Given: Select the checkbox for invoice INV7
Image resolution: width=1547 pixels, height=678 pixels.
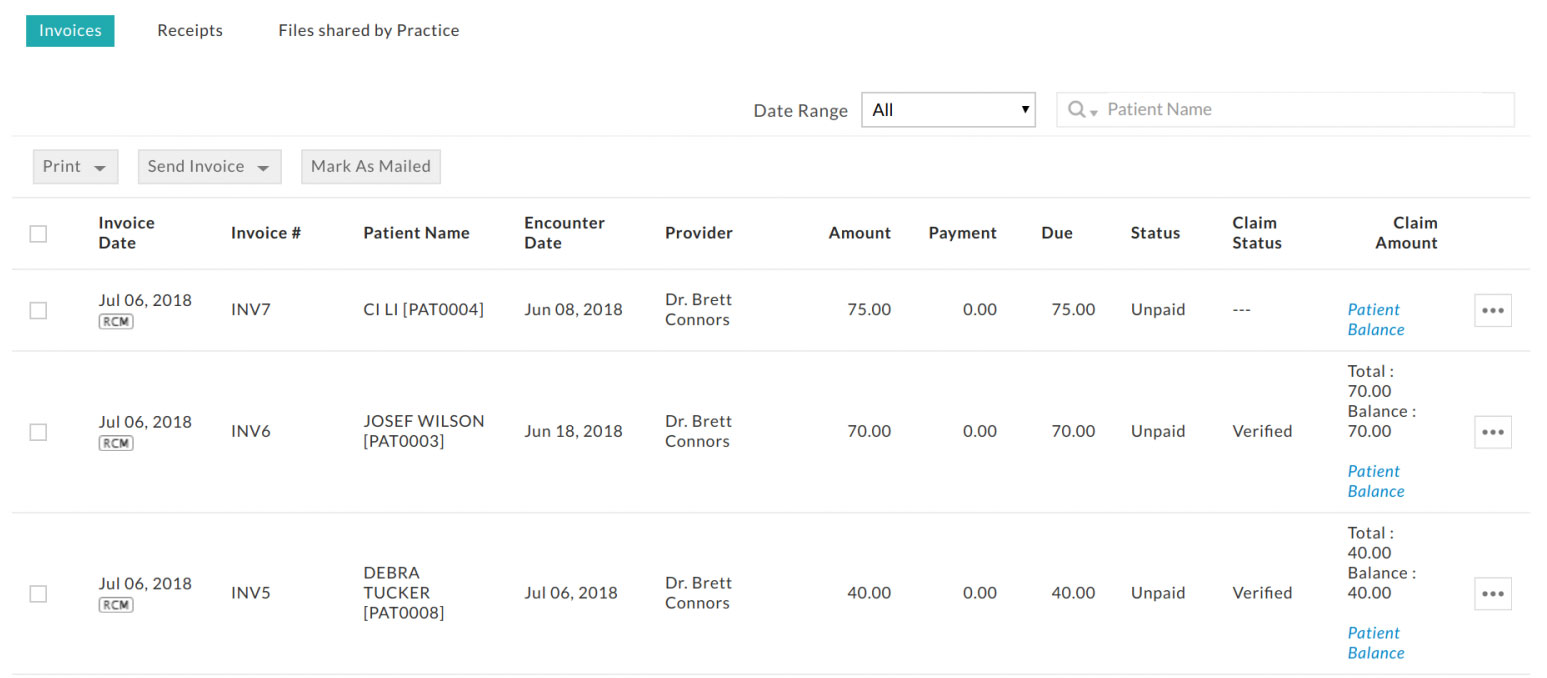Looking at the screenshot, I should pos(38,310).
